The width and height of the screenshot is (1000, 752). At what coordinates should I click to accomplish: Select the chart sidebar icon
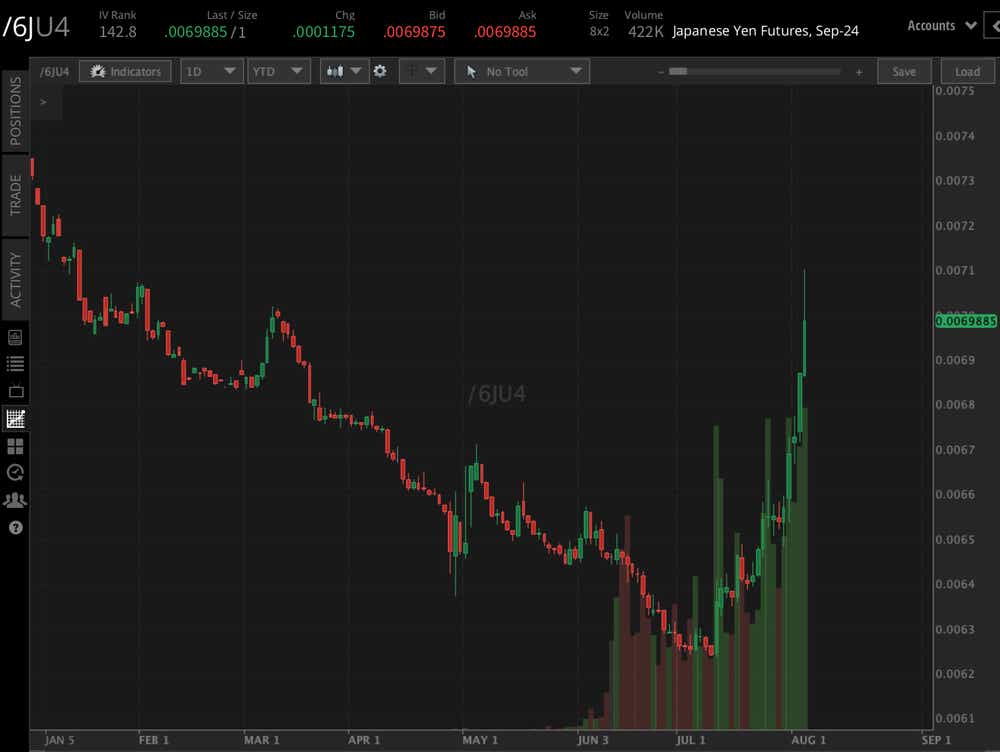15,419
